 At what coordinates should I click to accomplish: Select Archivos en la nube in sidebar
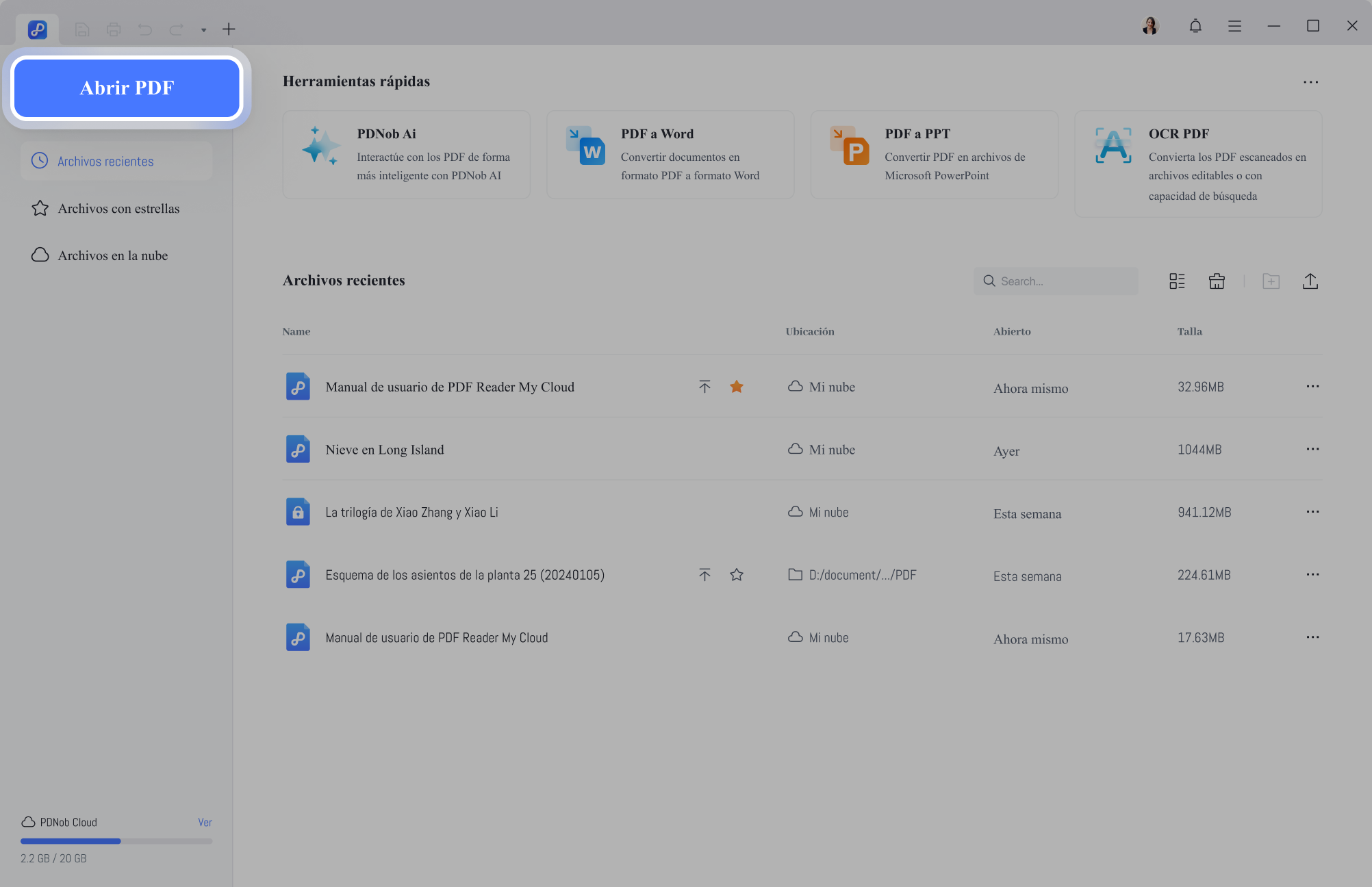(x=116, y=255)
